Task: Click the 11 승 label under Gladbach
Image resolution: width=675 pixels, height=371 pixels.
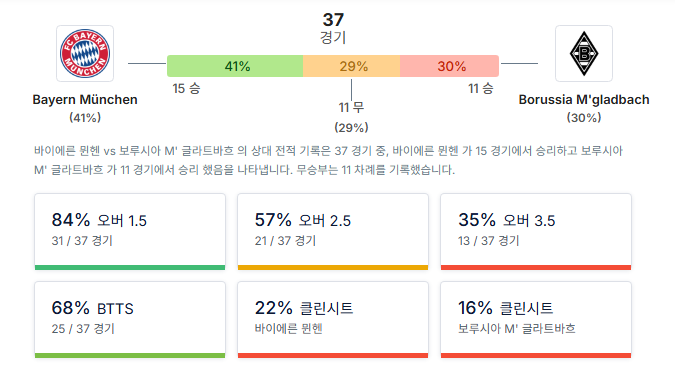Action: 481,88
